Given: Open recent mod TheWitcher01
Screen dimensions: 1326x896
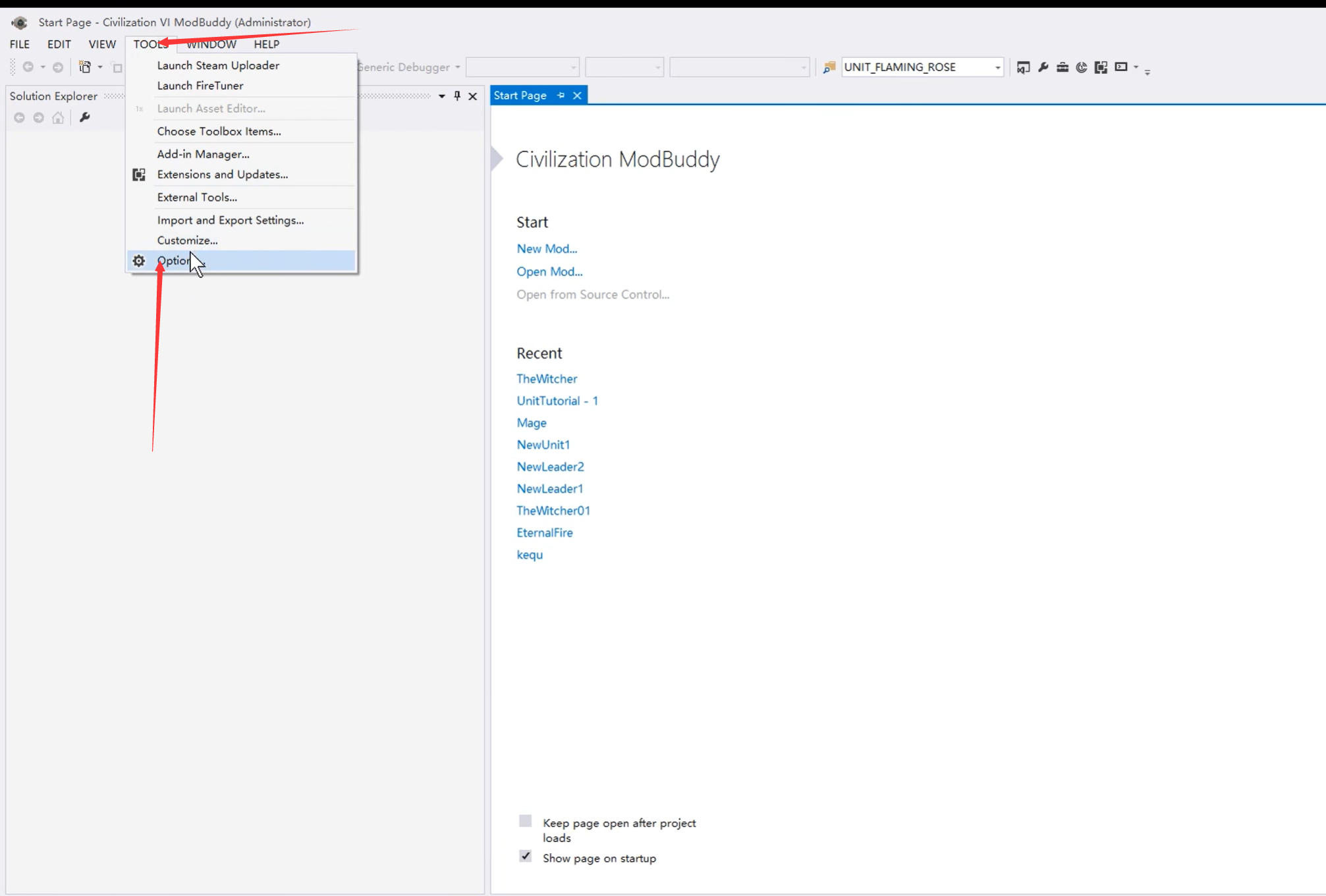Looking at the screenshot, I should click(x=553, y=511).
